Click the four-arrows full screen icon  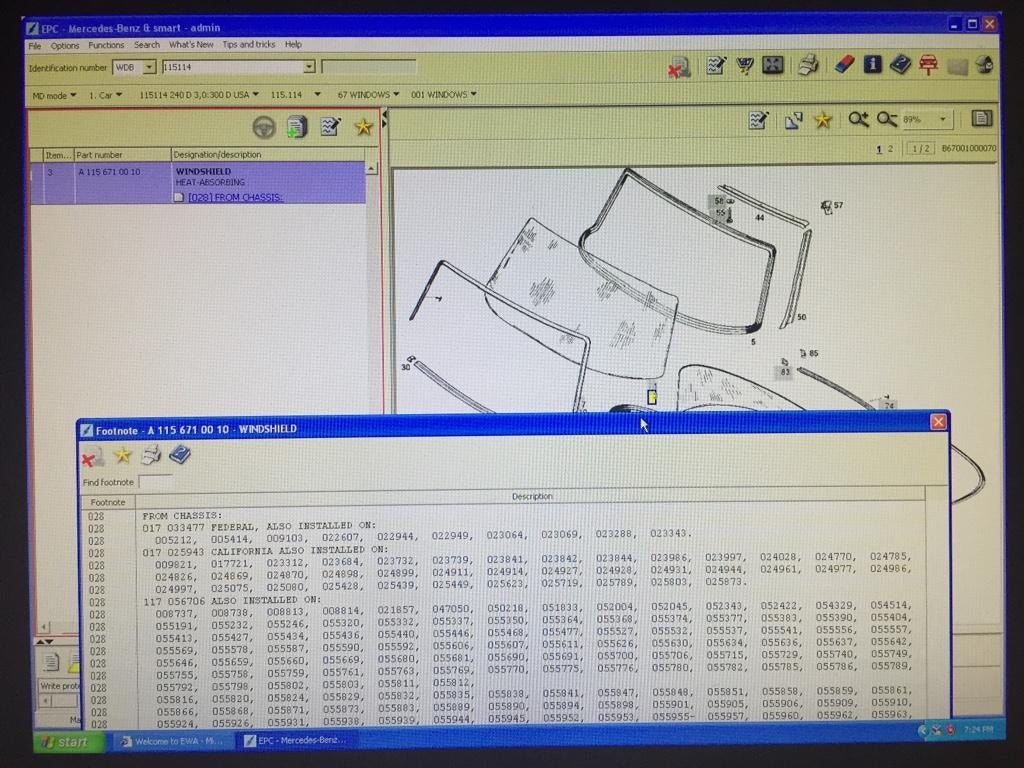(773, 65)
